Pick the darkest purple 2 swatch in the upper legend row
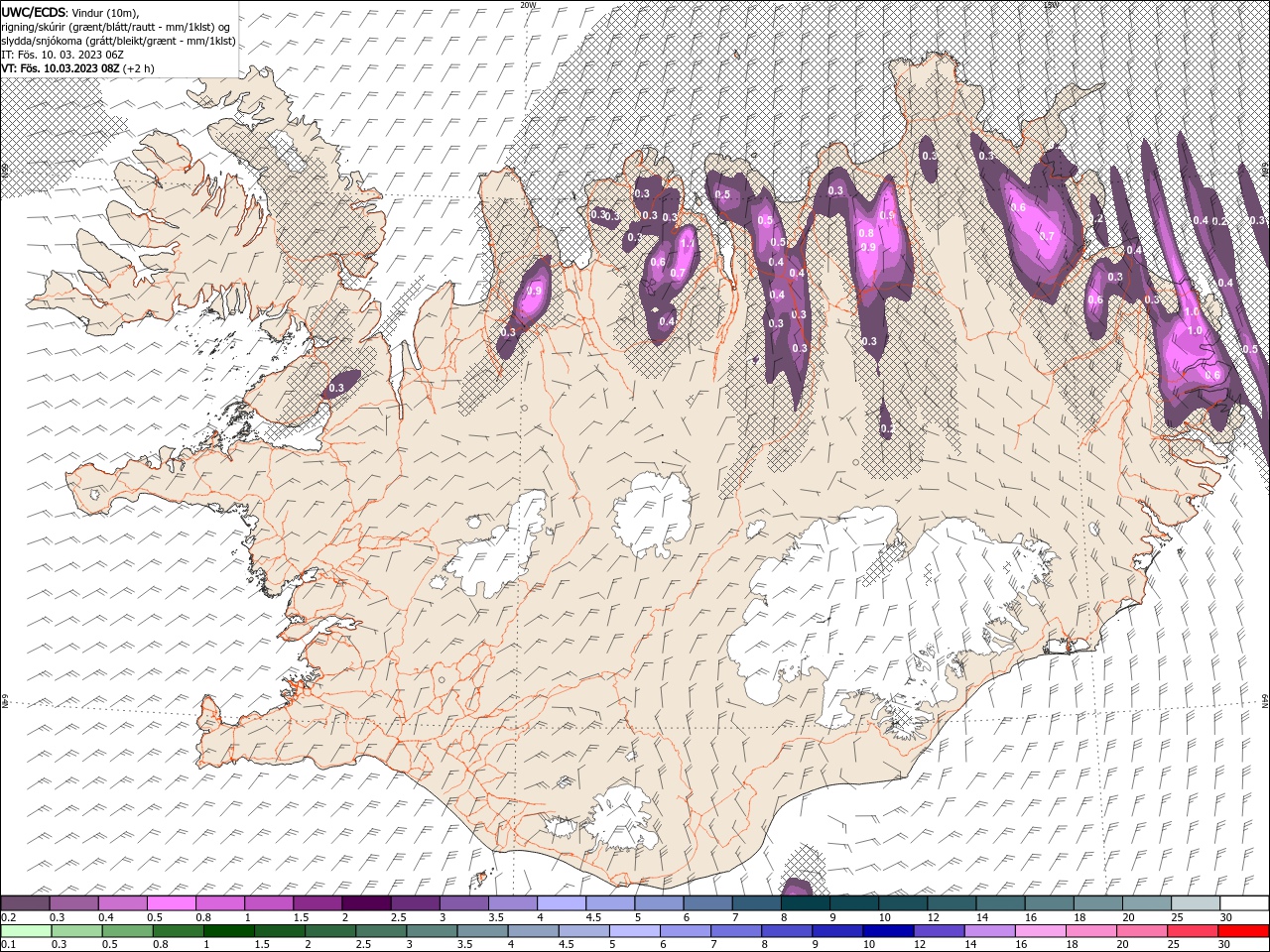The height and width of the screenshot is (952, 1270). coord(365,903)
